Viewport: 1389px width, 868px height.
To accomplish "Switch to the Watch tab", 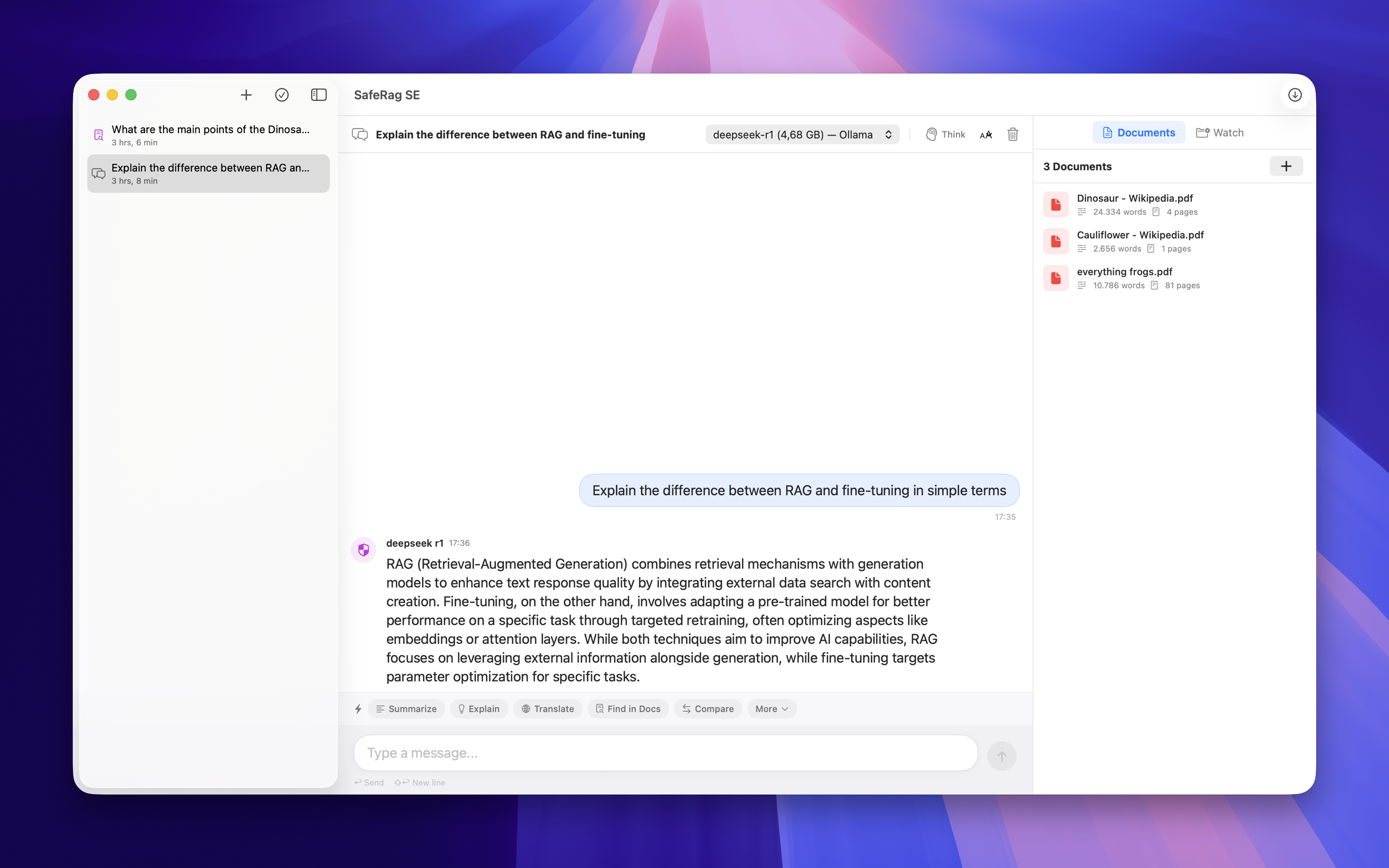I will [1220, 132].
